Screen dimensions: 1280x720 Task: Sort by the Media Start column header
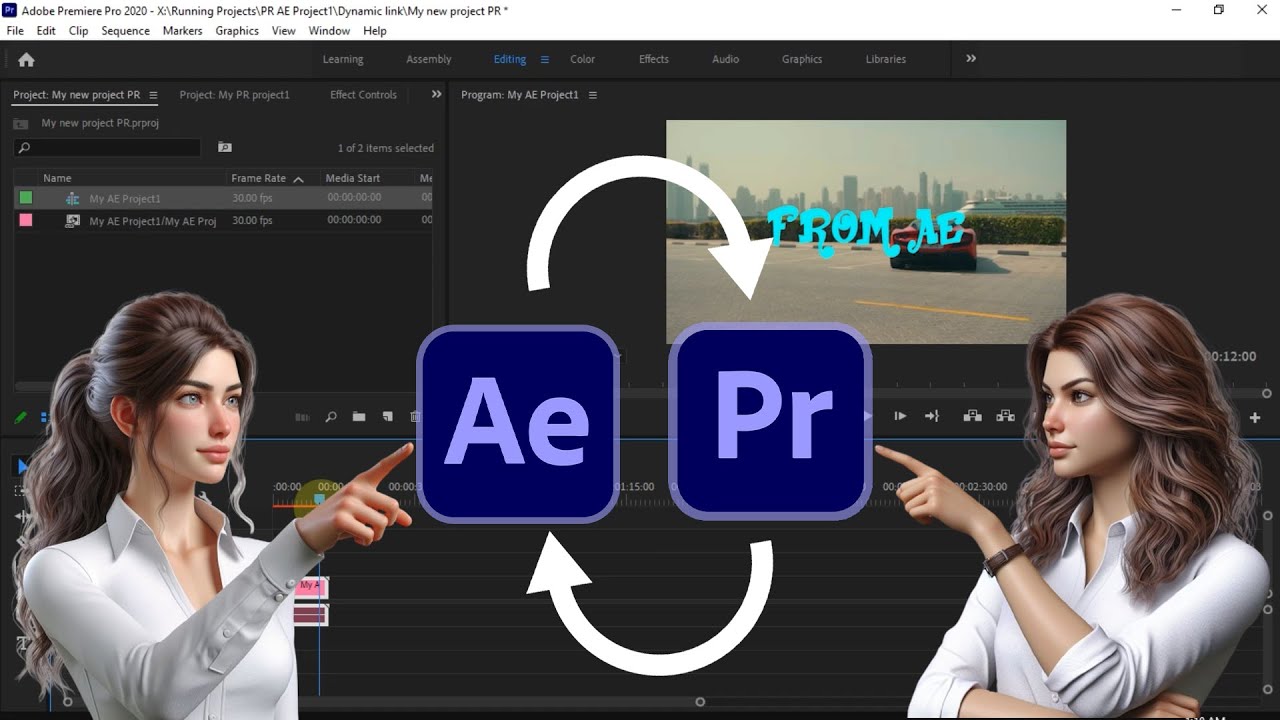click(x=353, y=178)
